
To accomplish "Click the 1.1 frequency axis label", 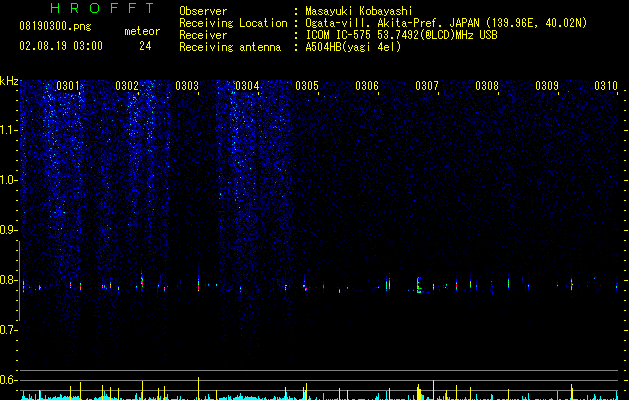I will [x=8, y=130].
